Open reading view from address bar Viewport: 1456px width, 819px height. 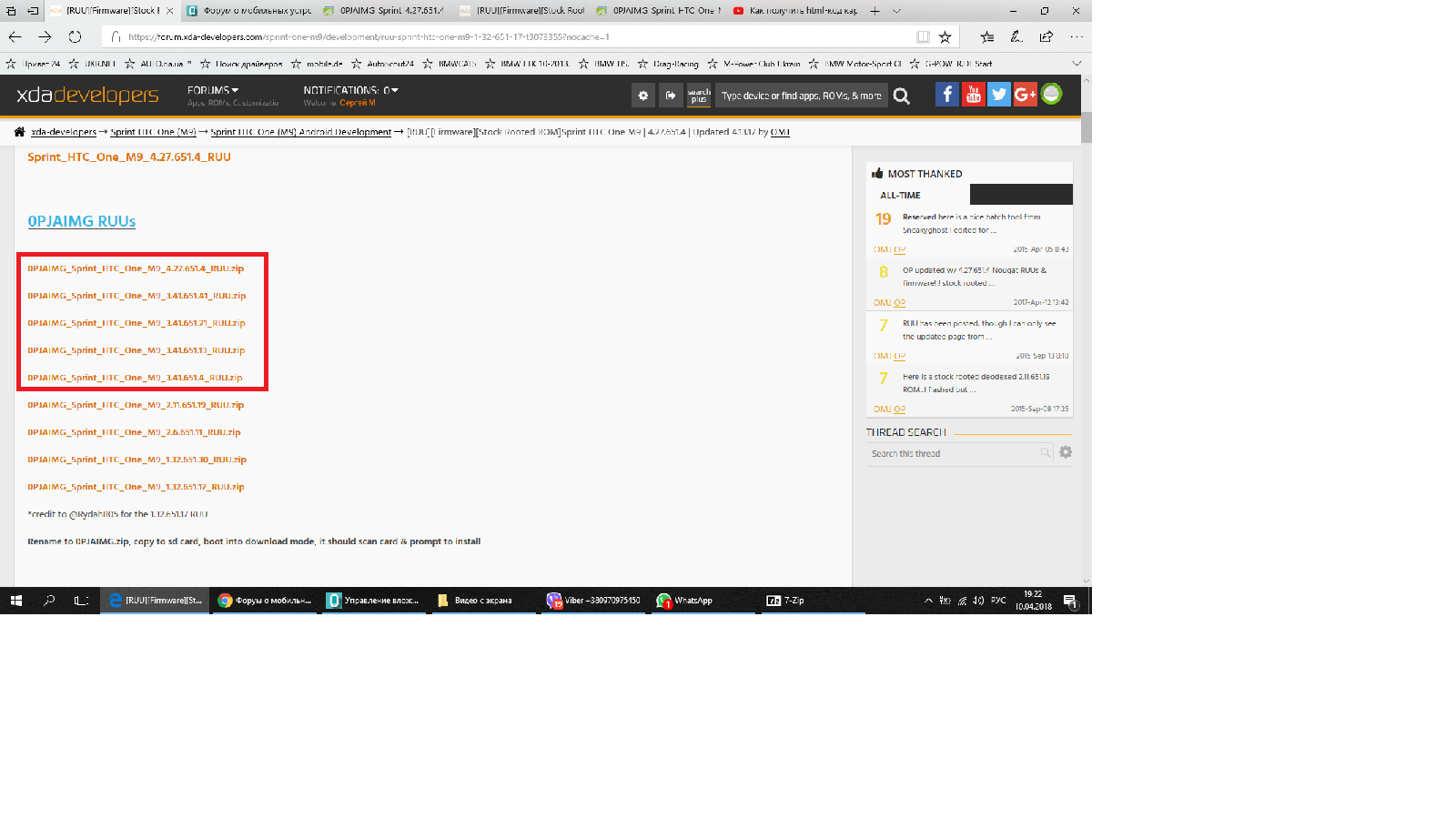coord(923,37)
